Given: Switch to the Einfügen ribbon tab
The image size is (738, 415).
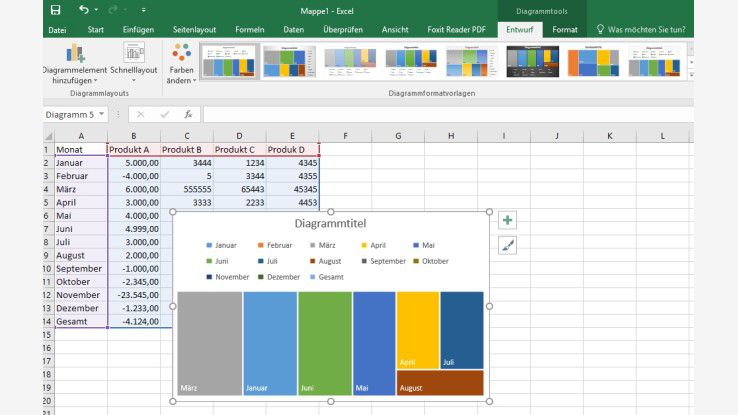Looking at the screenshot, I should tap(138, 30).
